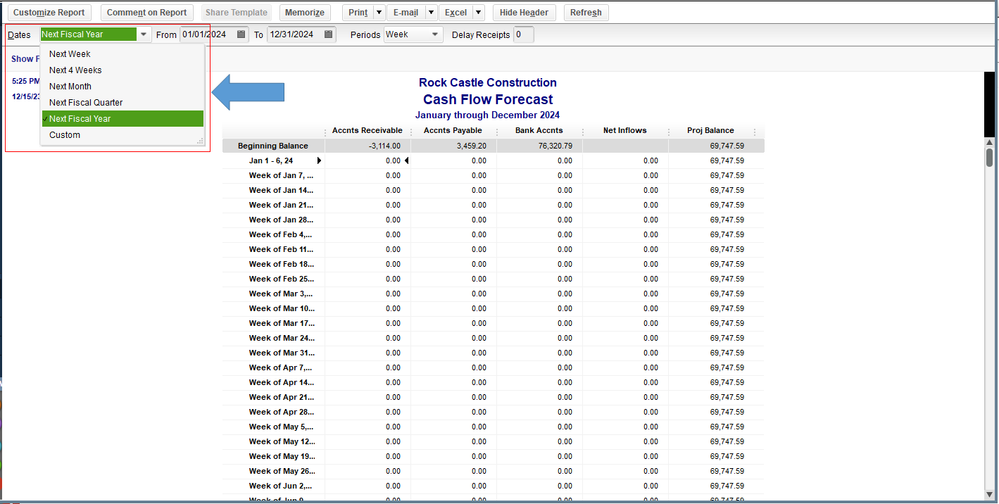The height and width of the screenshot is (504, 999).
Task: Click the Week of Apr 21 row label
Action: [281, 397]
